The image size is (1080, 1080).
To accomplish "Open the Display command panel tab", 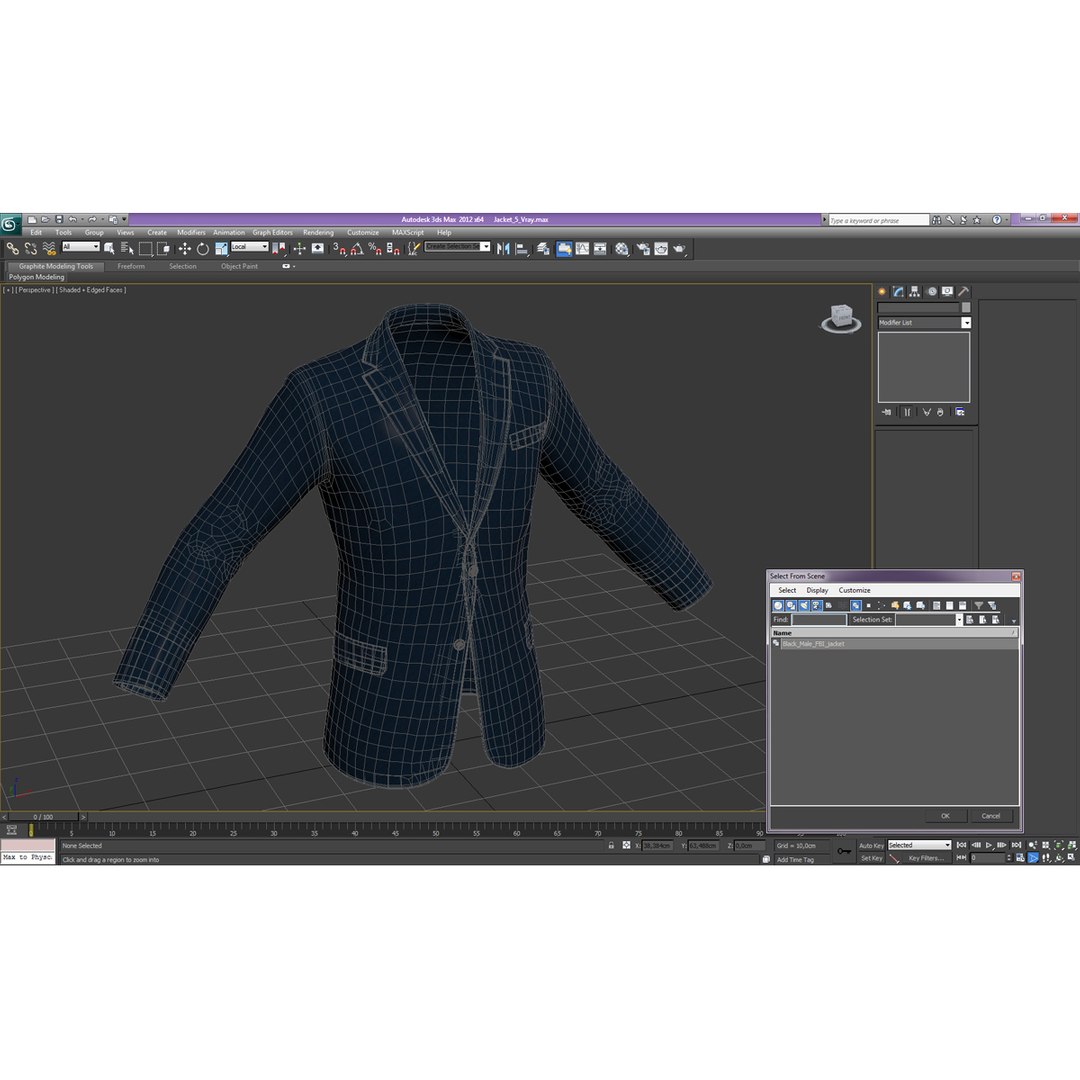I will 948,291.
